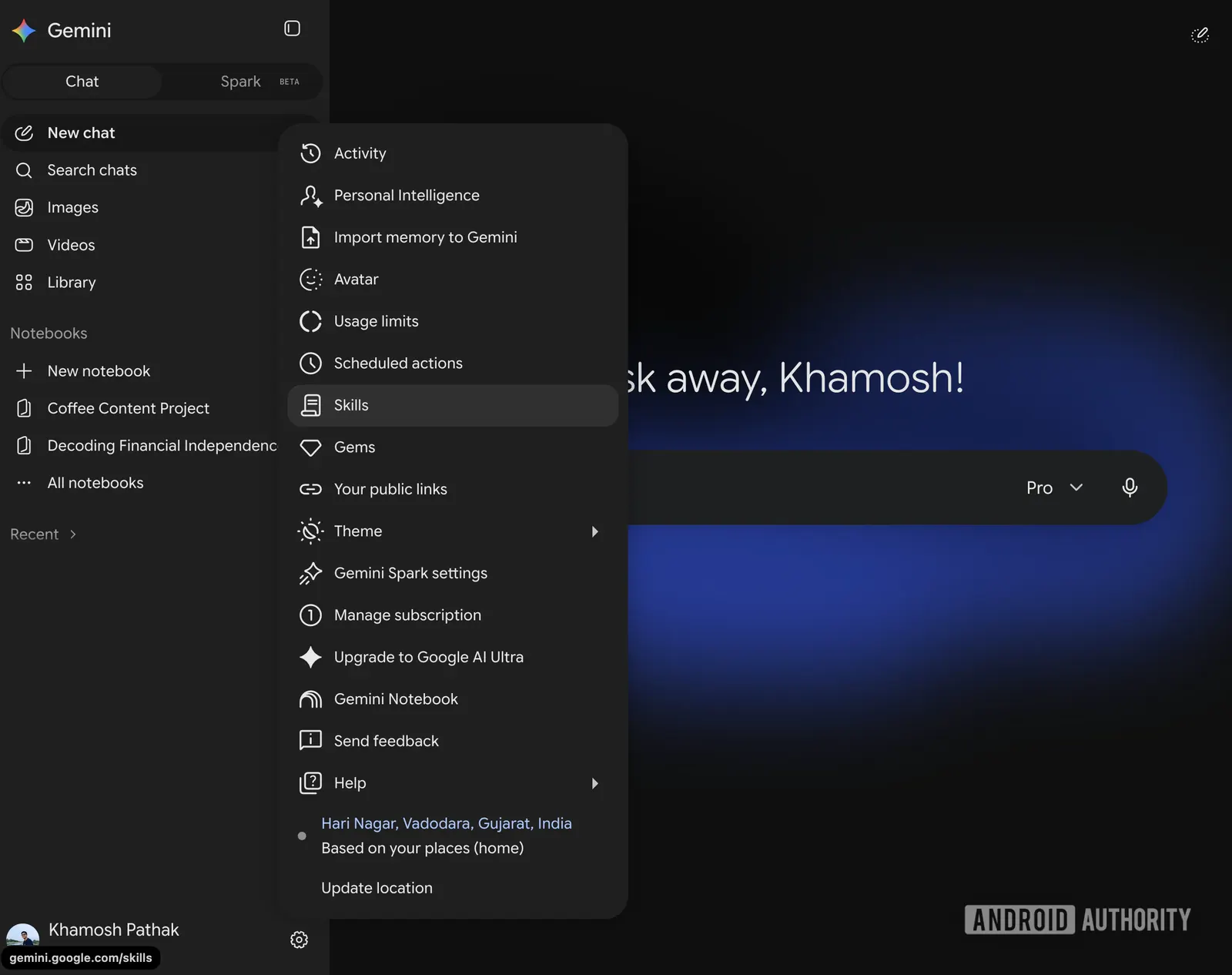Expand the Theme submenu arrow

point(594,531)
